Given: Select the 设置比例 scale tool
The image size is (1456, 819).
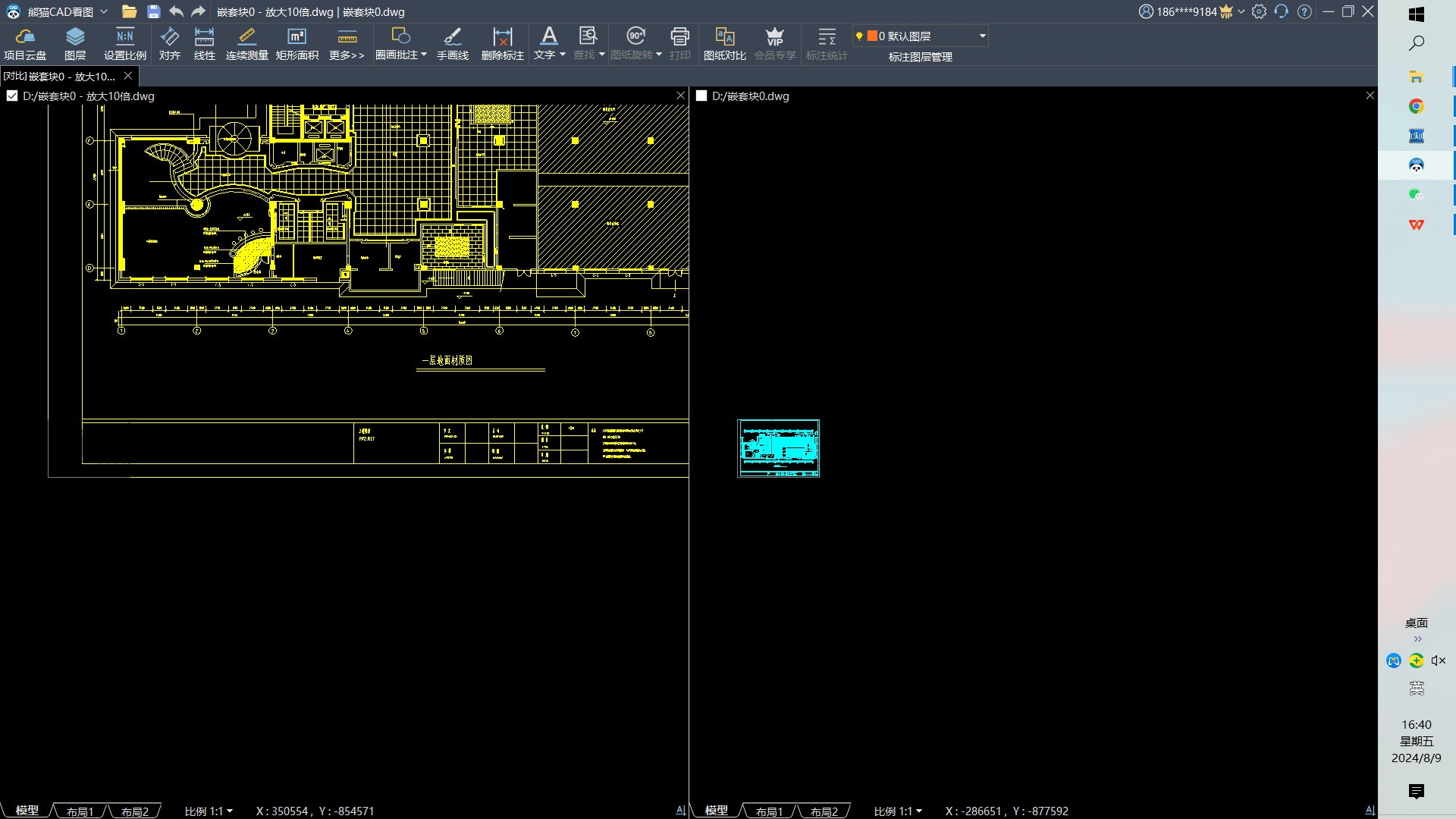Looking at the screenshot, I should pos(125,44).
